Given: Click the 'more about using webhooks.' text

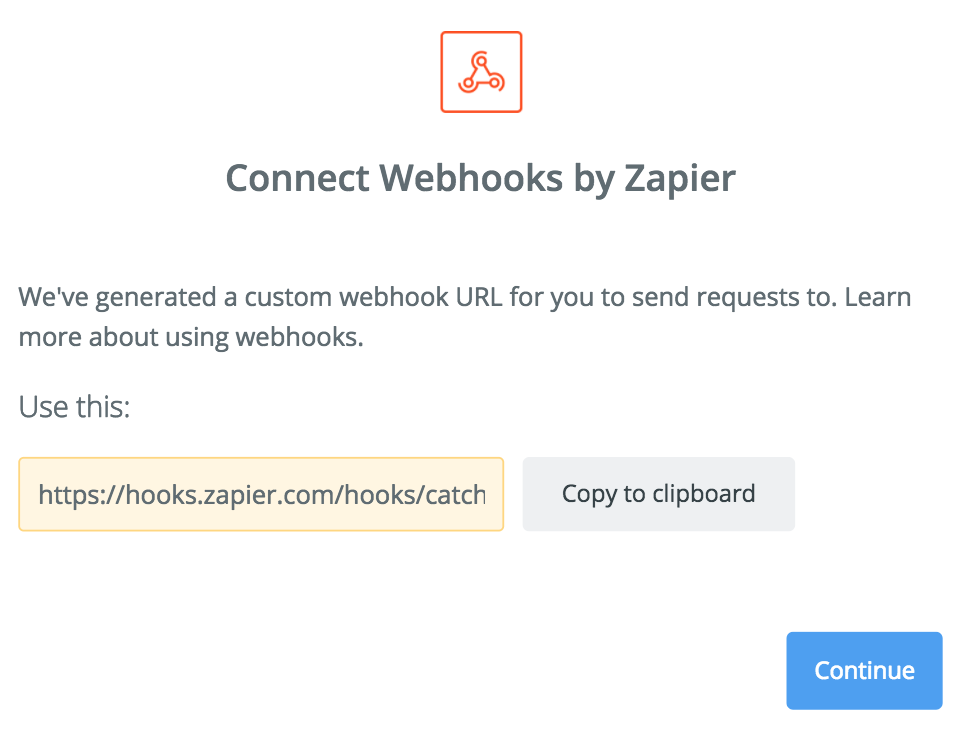Looking at the screenshot, I should pos(191,337).
